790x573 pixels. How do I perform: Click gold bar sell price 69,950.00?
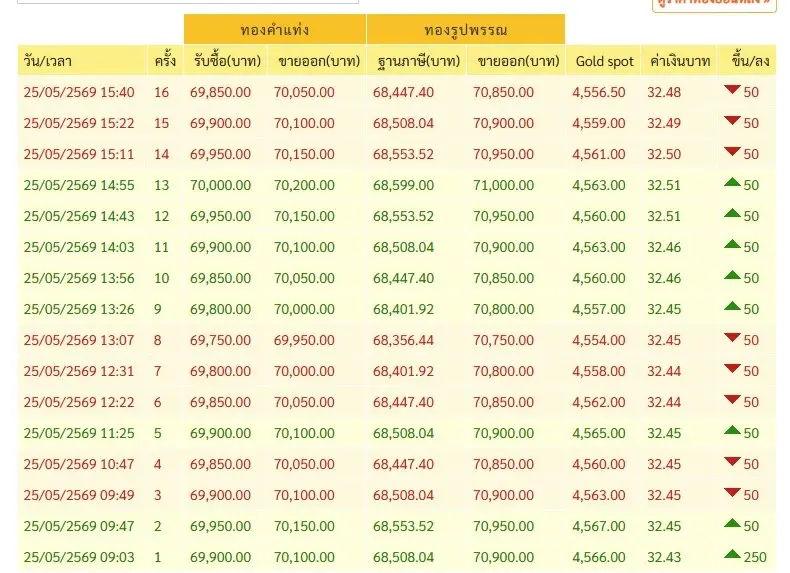pos(304,340)
